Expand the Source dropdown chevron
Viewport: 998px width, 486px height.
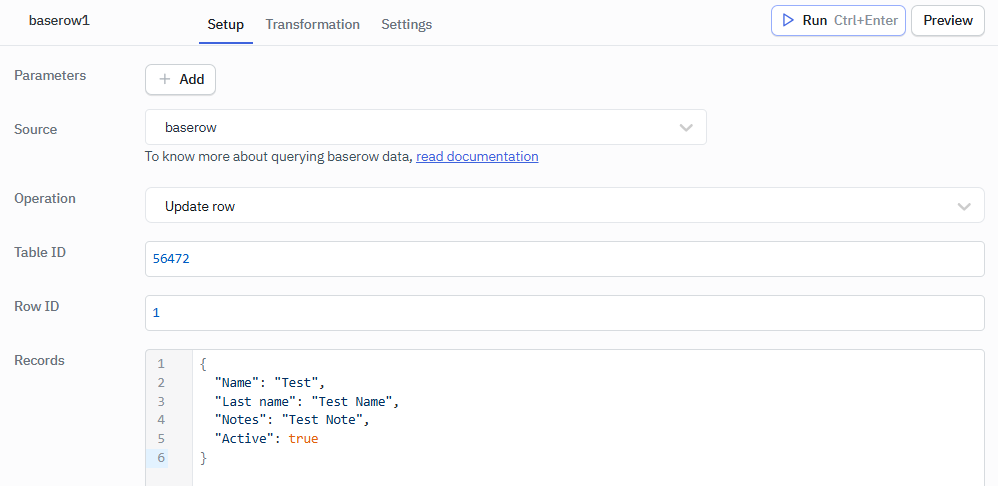686,128
